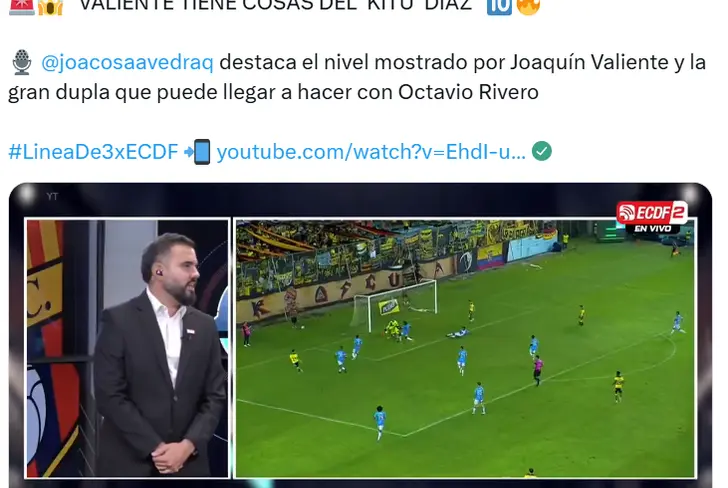The image size is (728, 488).
Task: Click the green verified checkmark badge
Action: pyautogui.click(x=541, y=151)
